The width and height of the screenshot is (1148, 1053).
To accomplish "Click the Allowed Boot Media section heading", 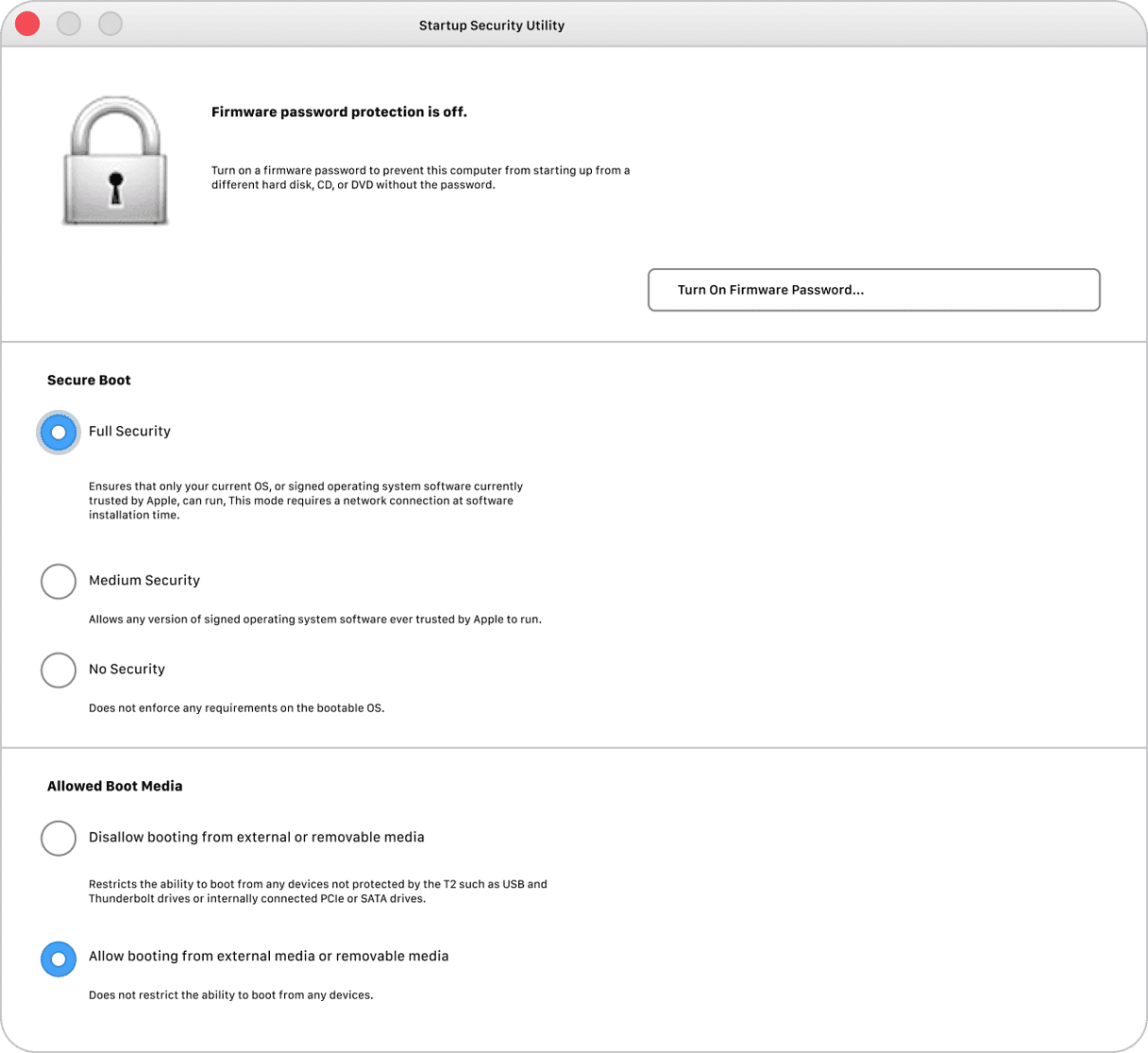I will coord(114,787).
